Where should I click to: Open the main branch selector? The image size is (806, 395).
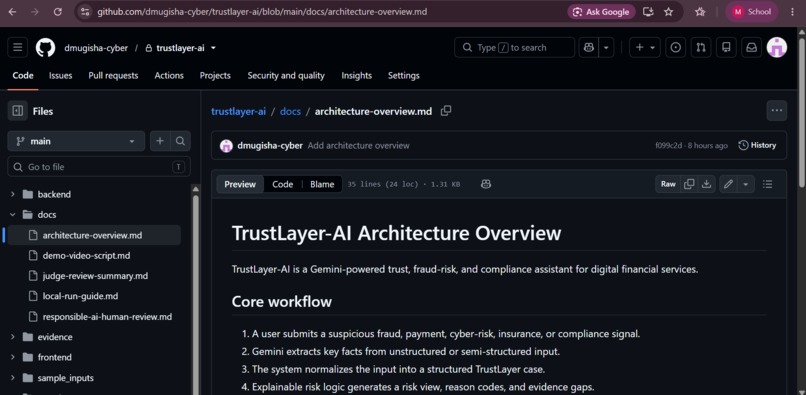tap(76, 141)
